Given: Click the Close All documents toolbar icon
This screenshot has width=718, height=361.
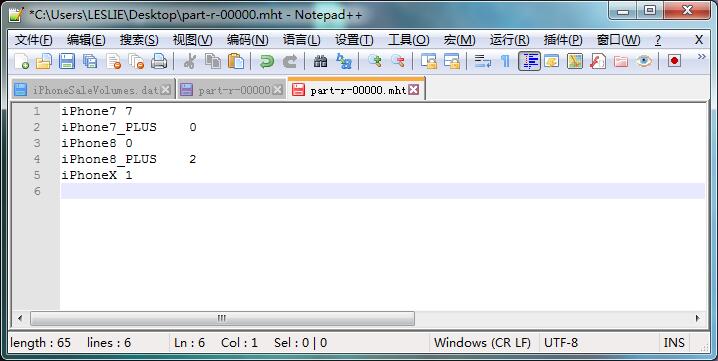Looking at the screenshot, I should [136, 61].
